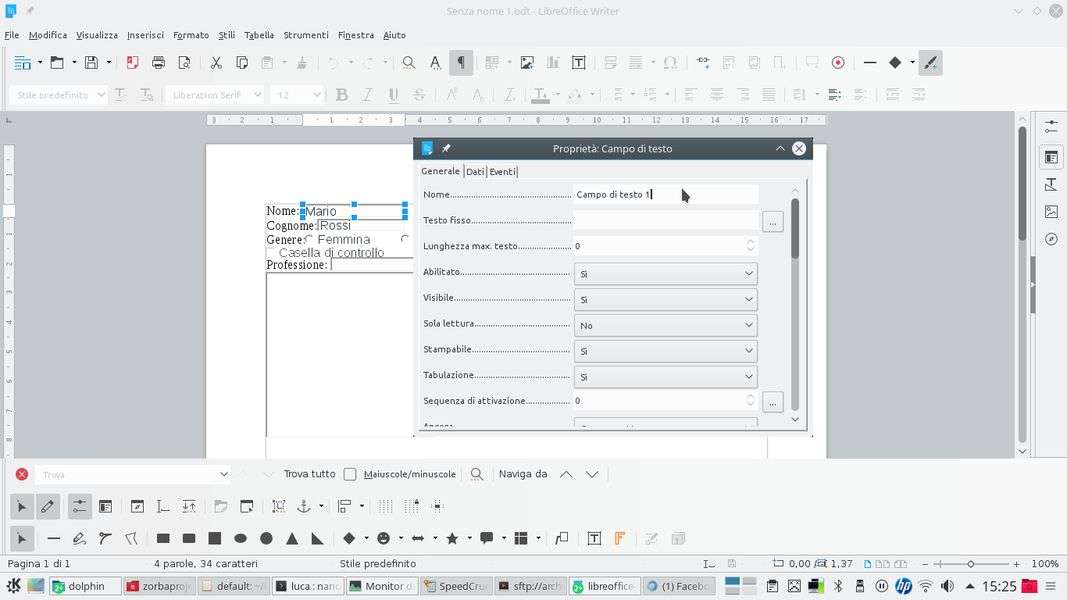Click the Insert Text Box icon in drawing toolbar
1067x600 pixels.
594,538
